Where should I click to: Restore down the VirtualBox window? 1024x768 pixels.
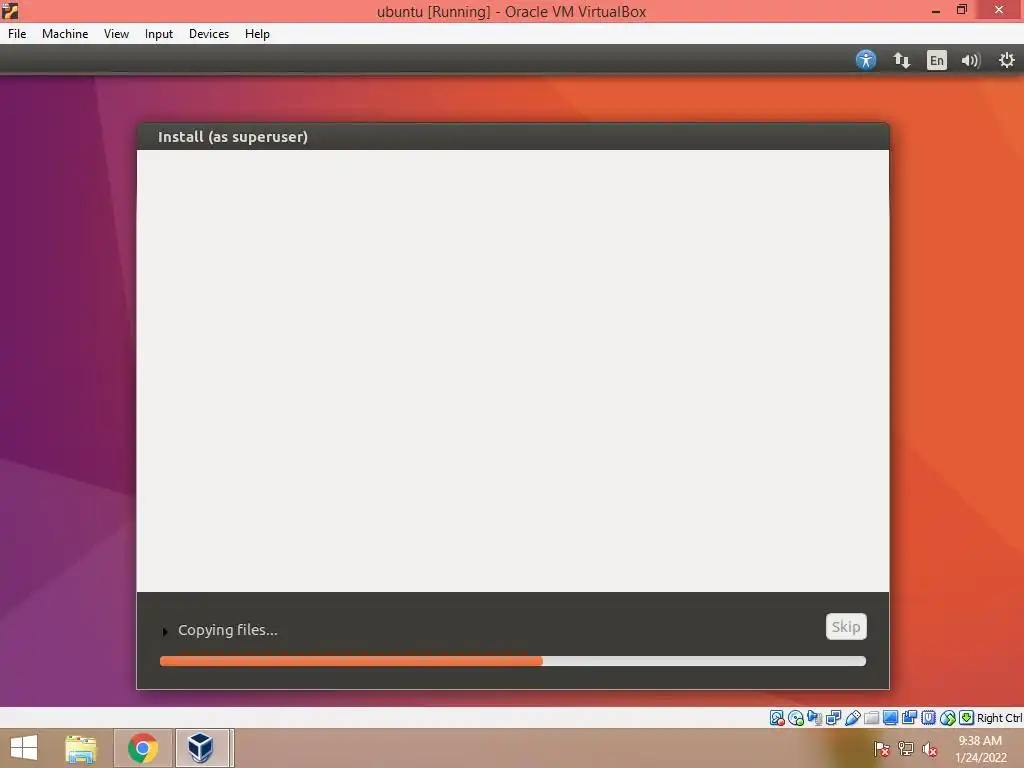[x=962, y=10]
